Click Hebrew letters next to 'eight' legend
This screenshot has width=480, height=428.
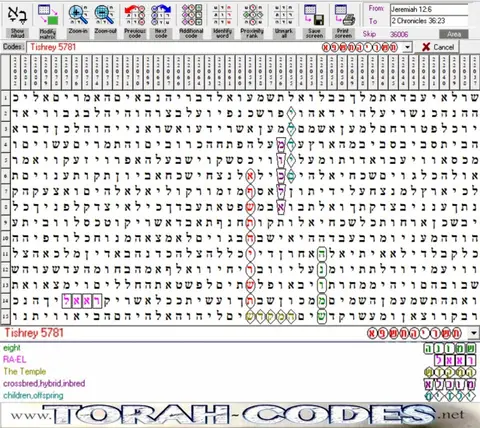click(x=450, y=349)
